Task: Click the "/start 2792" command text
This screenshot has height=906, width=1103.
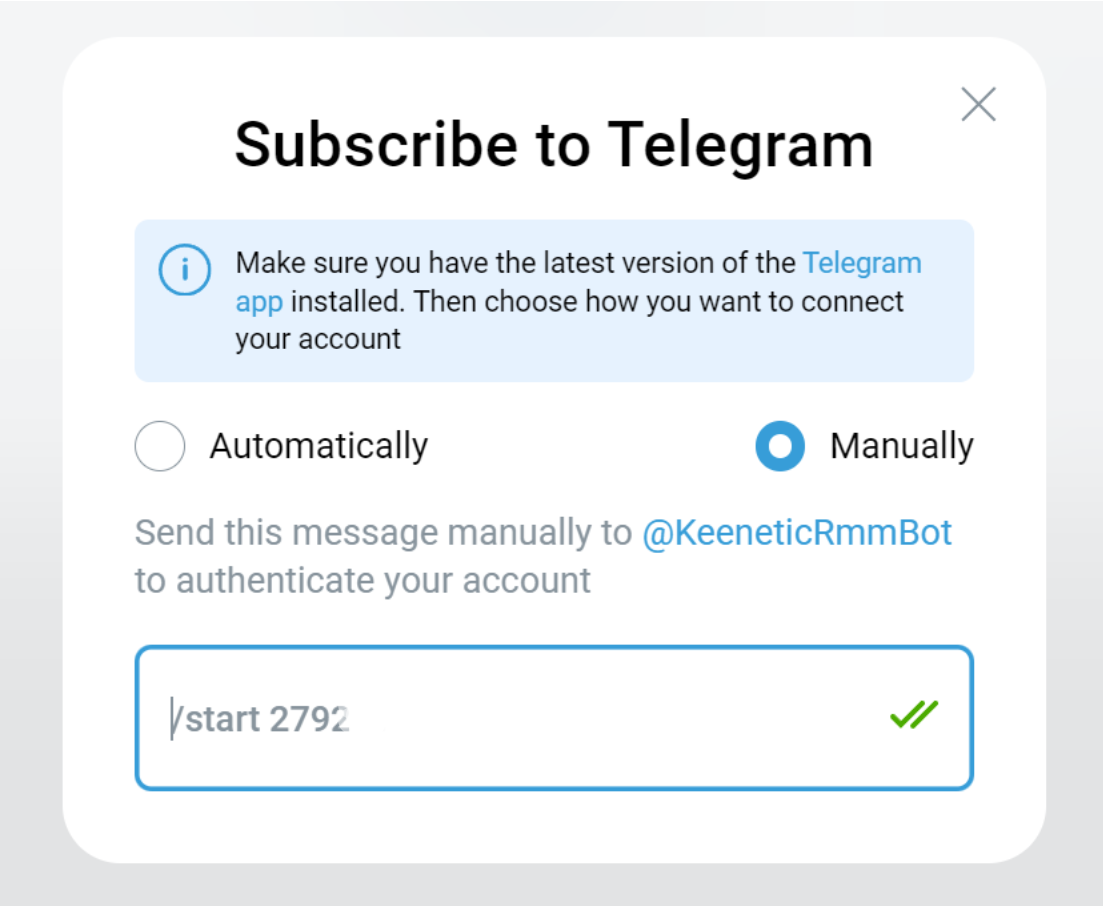Action: [x=260, y=719]
